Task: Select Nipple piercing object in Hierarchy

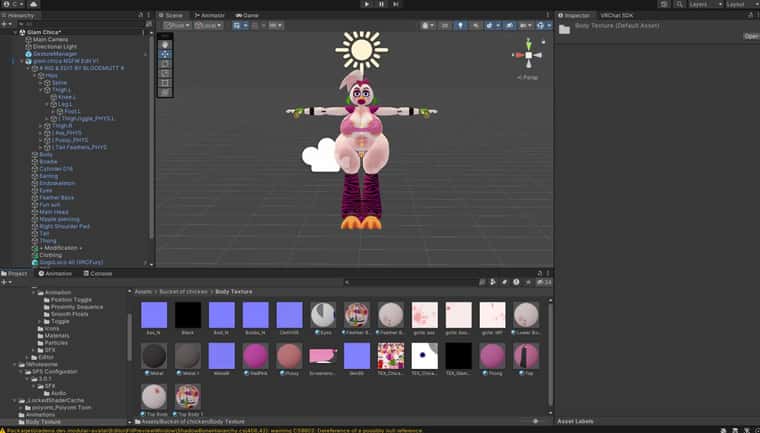Action: point(59,219)
